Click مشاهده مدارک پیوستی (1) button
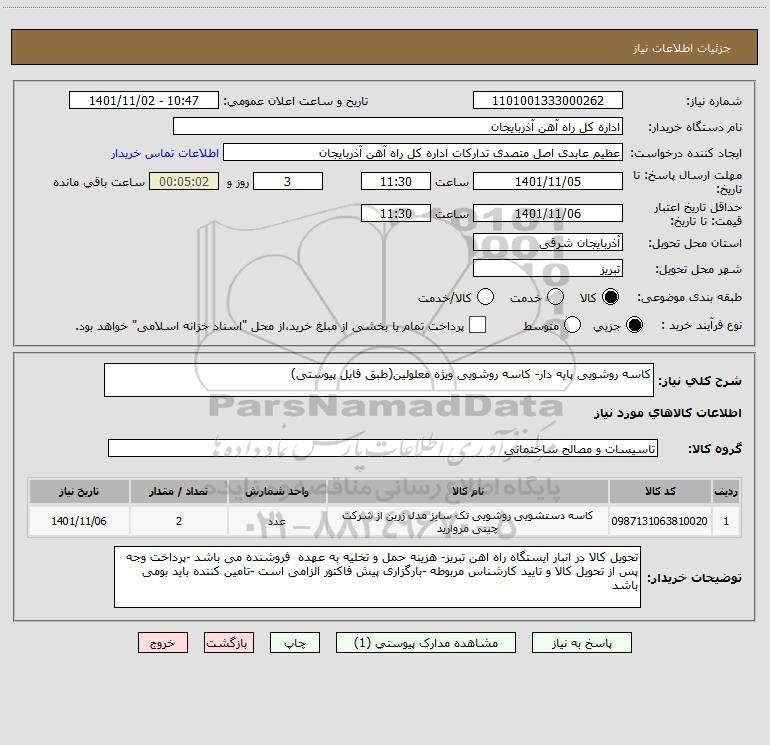 (x=426, y=643)
